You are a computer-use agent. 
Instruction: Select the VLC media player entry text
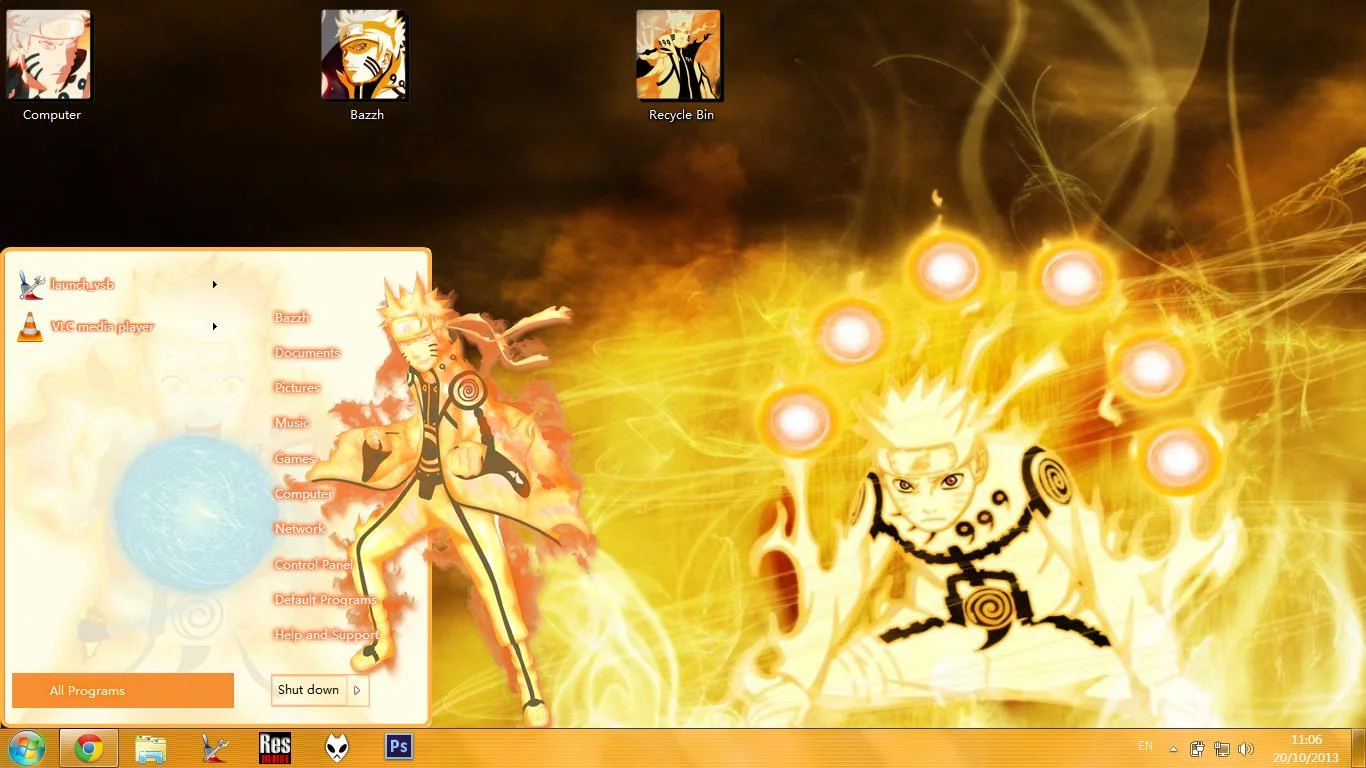point(102,327)
